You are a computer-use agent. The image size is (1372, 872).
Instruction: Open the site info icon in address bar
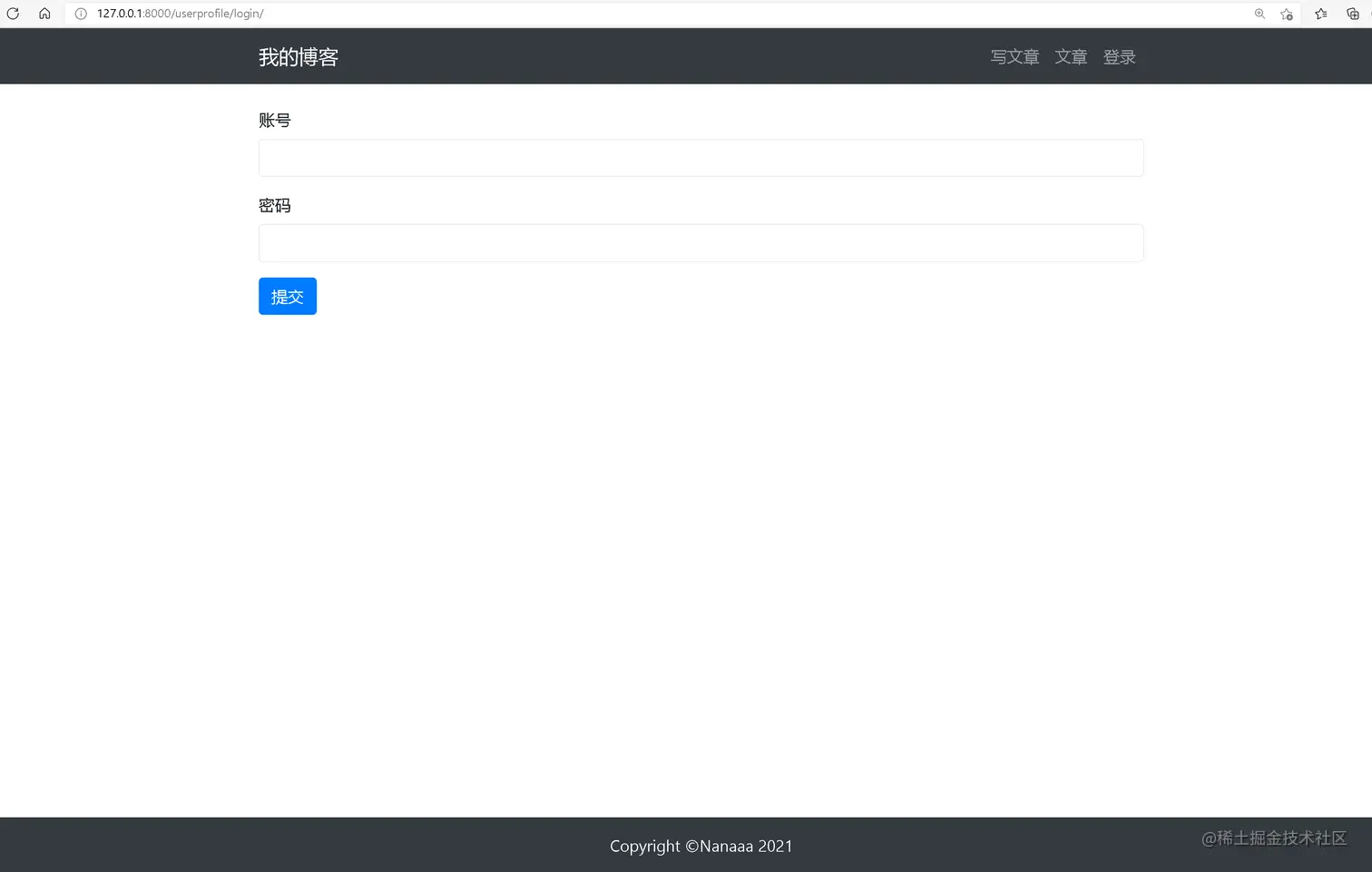point(81,14)
